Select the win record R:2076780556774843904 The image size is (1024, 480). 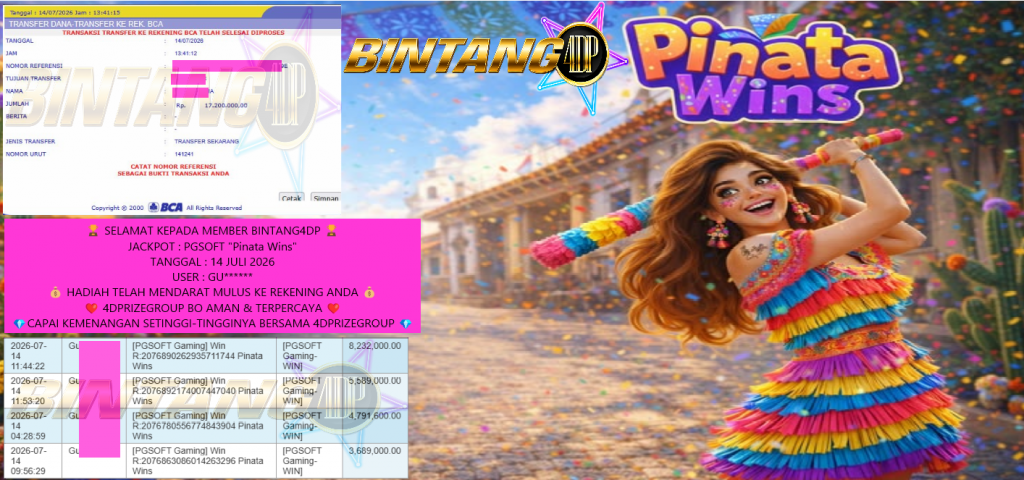[185, 426]
